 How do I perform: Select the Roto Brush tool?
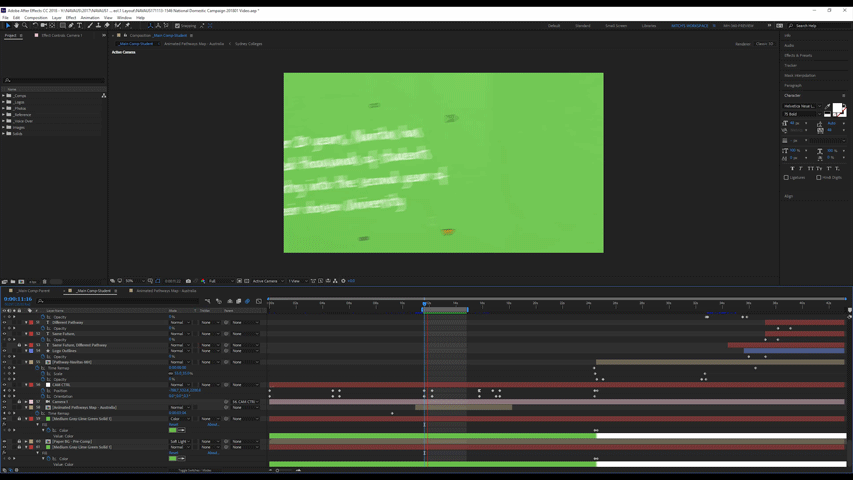[118, 26]
